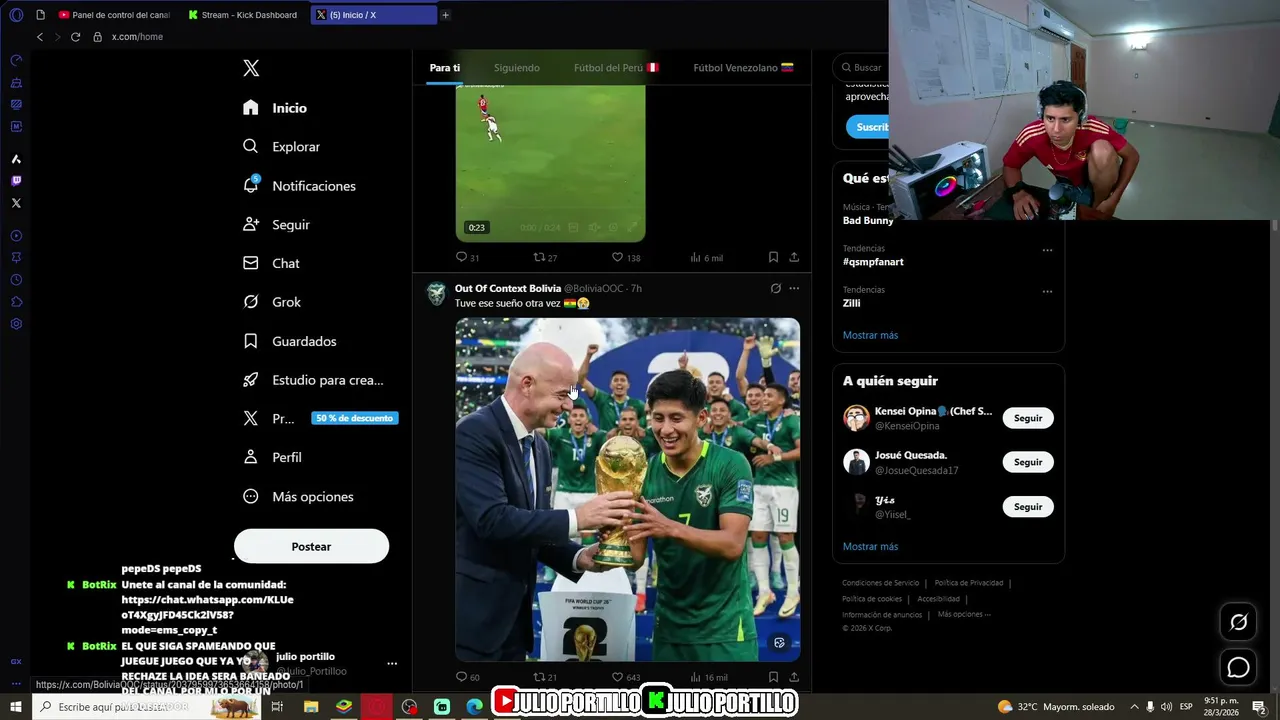Screen dimensions: 1280x720
Task: Like the BoliviaOOC post with 643 likes
Action: click(x=626, y=677)
